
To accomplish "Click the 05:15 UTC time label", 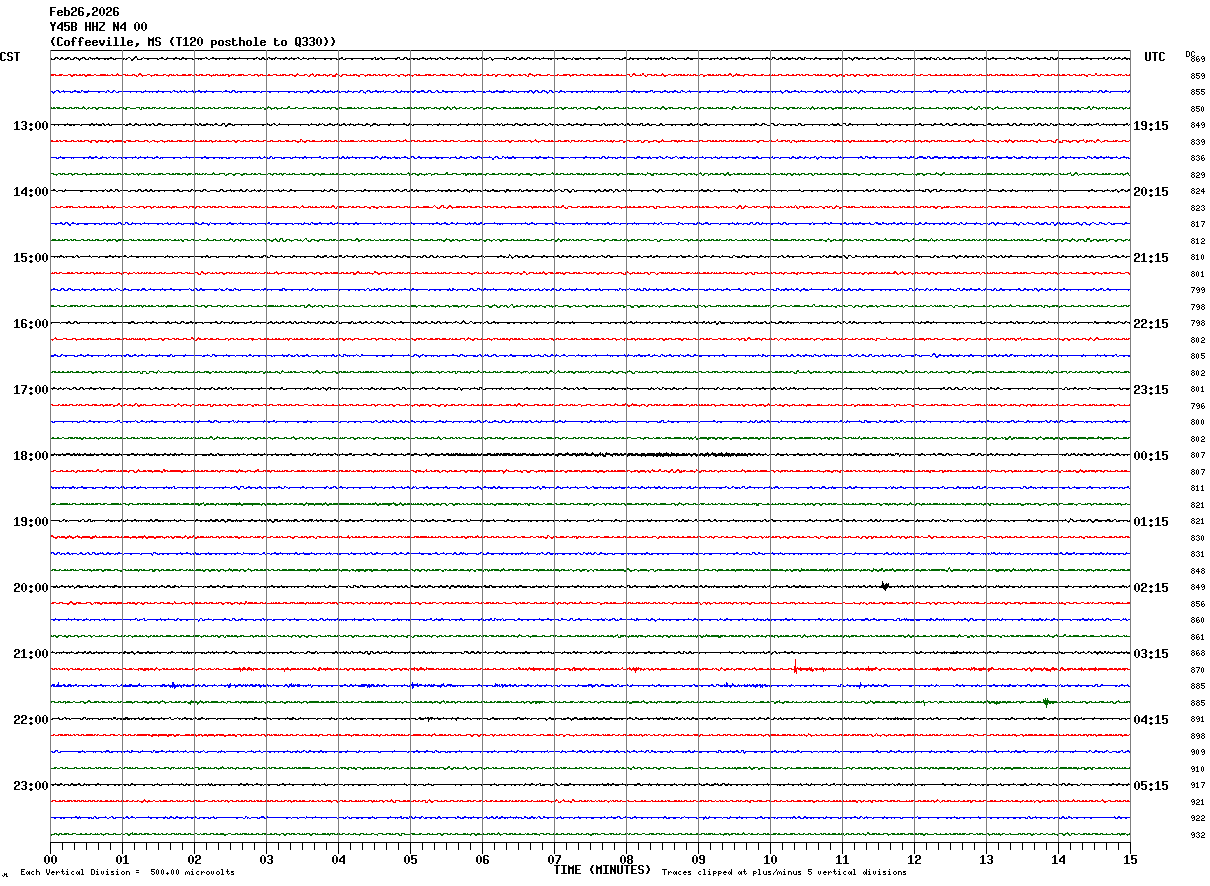I will pyautogui.click(x=1151, y=786).
